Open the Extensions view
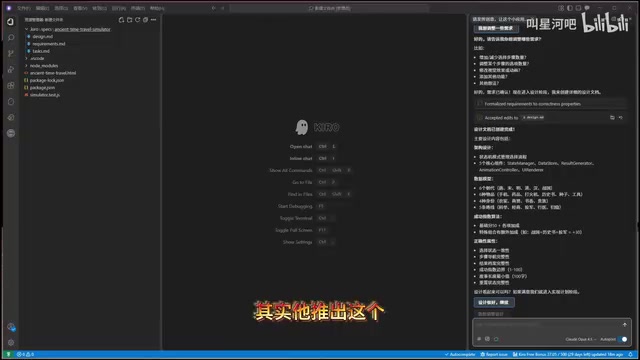The width and height of the screenshot is (640, 360). [x=11, y=85]
